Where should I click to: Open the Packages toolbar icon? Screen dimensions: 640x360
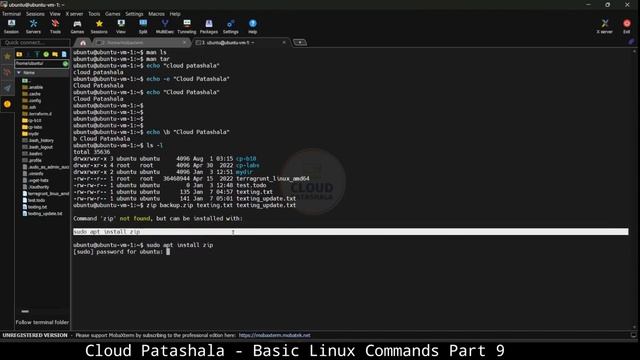209,26
